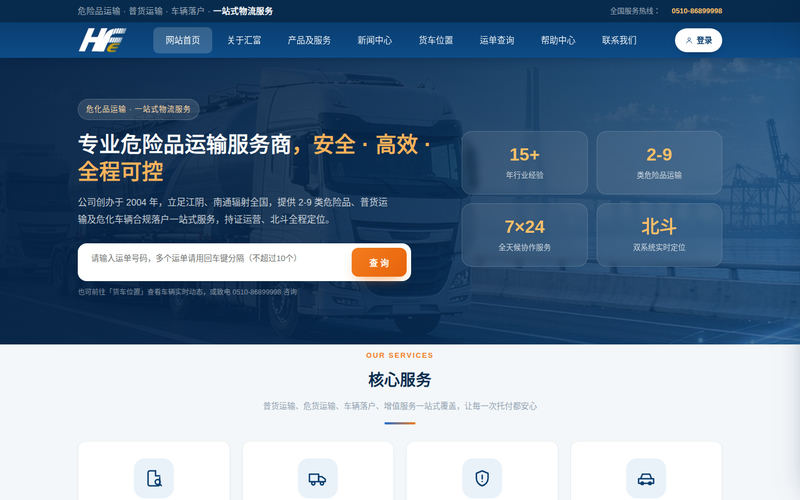Image resolution: width=800 pixels, height=500 pixels.
Task: Open the 关于汇富 menu item
Action: click(x=244, y=40)
